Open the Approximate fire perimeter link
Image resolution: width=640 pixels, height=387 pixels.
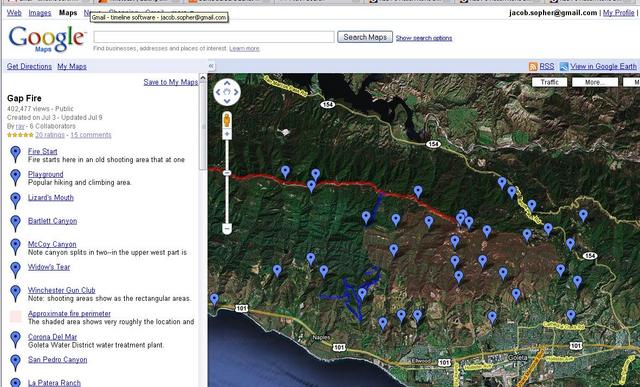click(69, 314)
